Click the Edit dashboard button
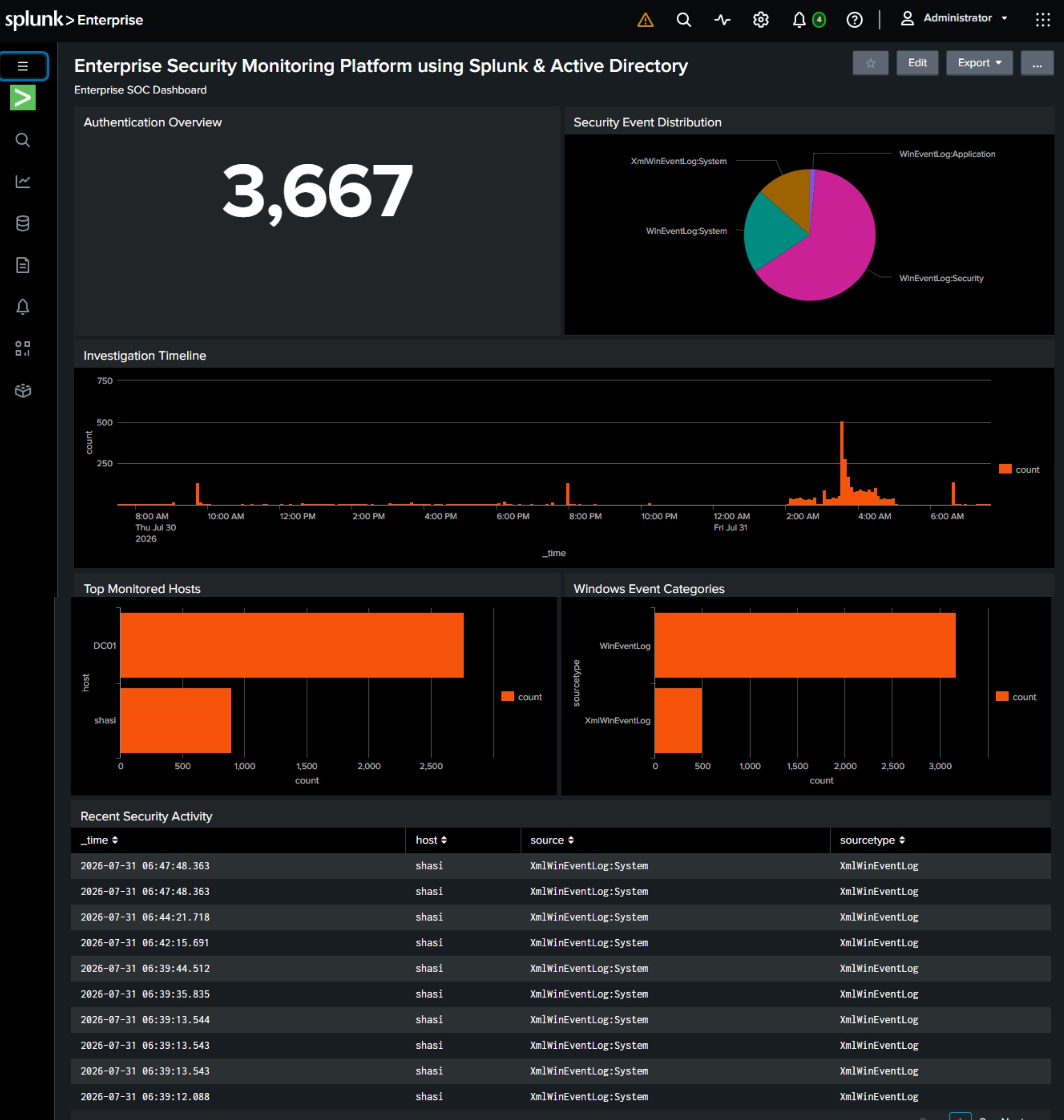1064x1120 pixels. click(917, 63)
